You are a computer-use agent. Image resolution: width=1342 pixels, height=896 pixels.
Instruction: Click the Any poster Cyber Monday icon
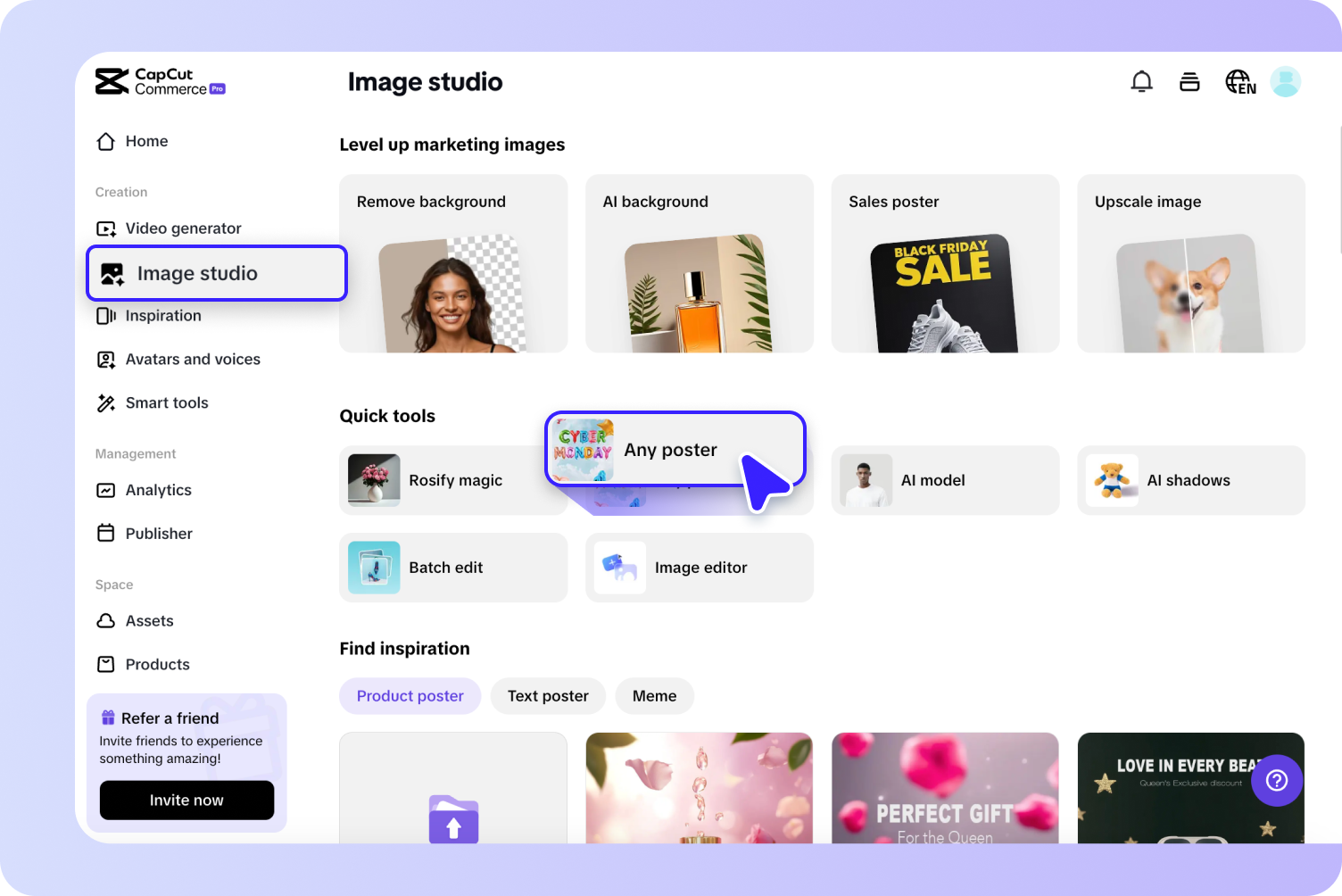583,450
